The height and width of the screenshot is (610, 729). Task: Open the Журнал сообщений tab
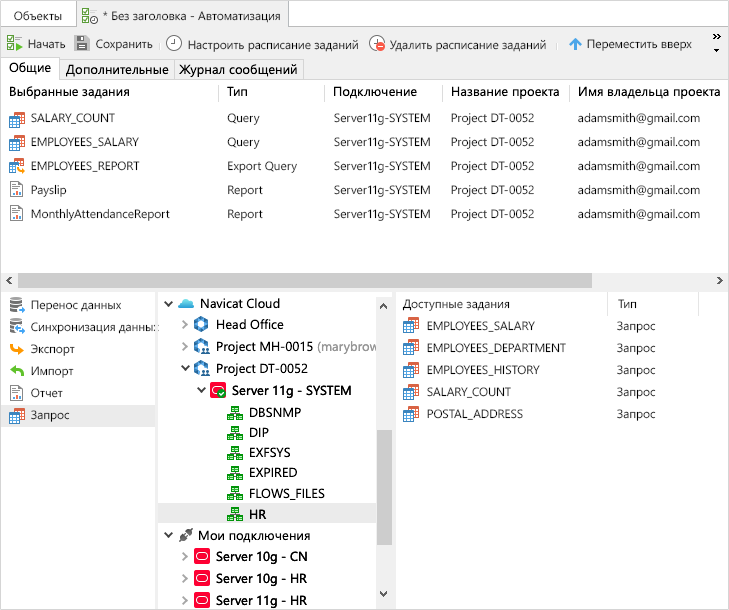point(238,70)
